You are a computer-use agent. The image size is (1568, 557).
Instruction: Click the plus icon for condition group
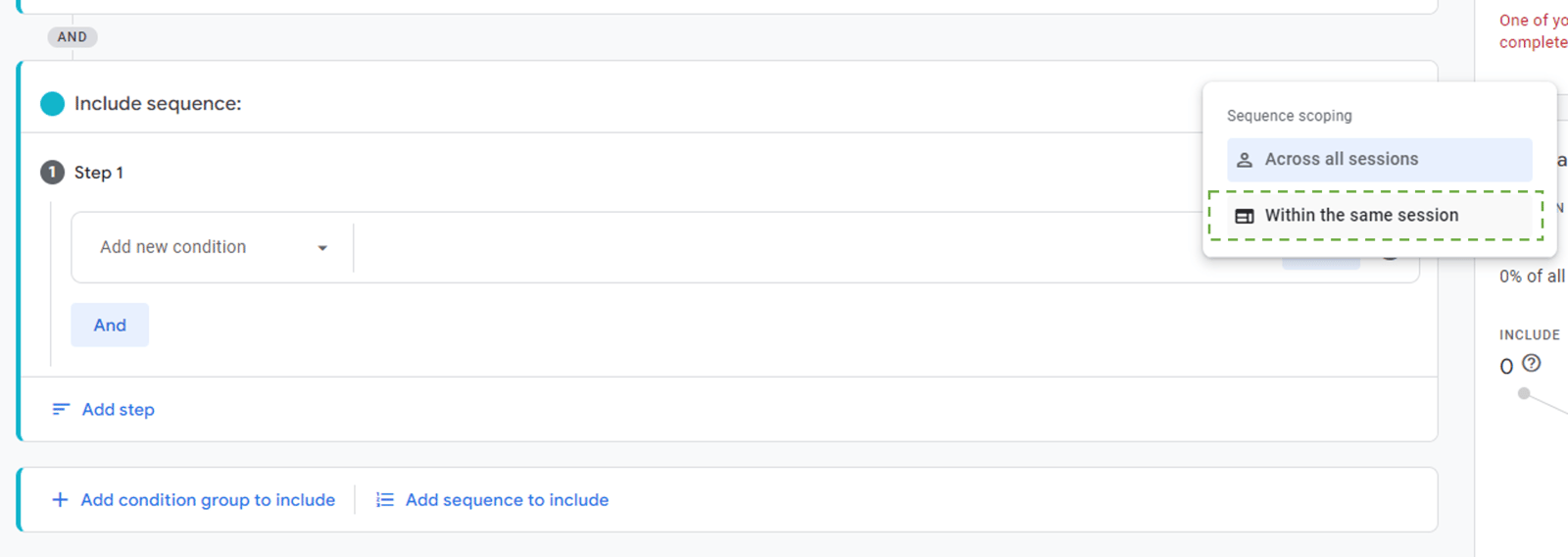click(x=60, y=500)
